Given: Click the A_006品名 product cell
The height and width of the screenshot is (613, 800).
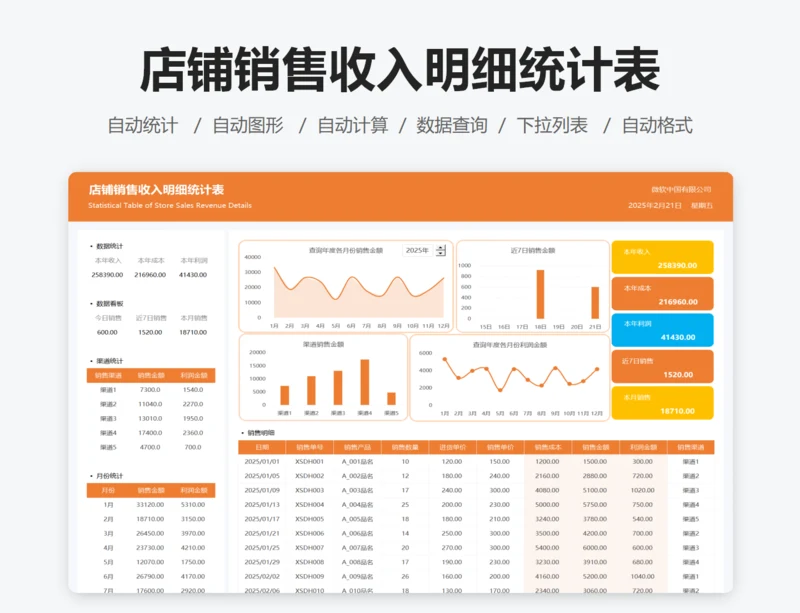Looking at the screenshot, I should pos(357,533).
